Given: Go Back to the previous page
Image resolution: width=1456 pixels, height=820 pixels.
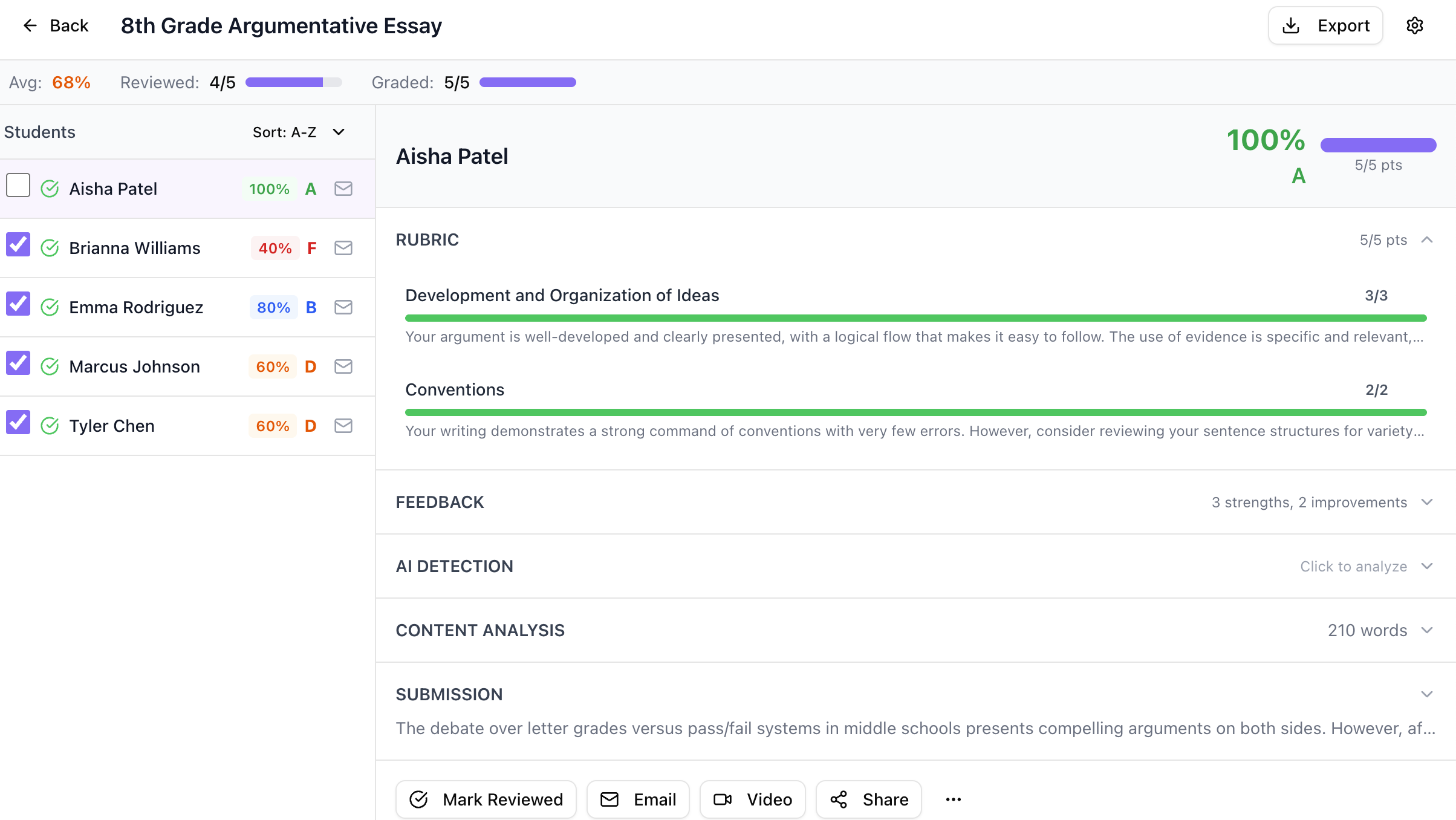Looking at the screenshot, I should [55, 25].
